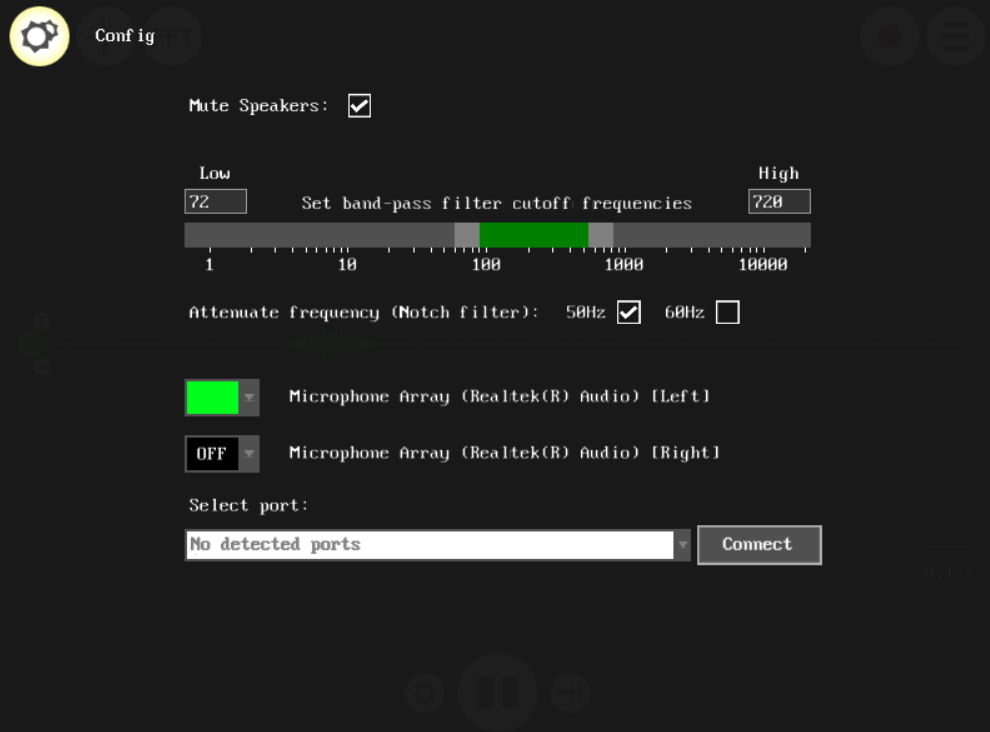
Task: Select the Low cutoff frequency field
Action: 215,201
